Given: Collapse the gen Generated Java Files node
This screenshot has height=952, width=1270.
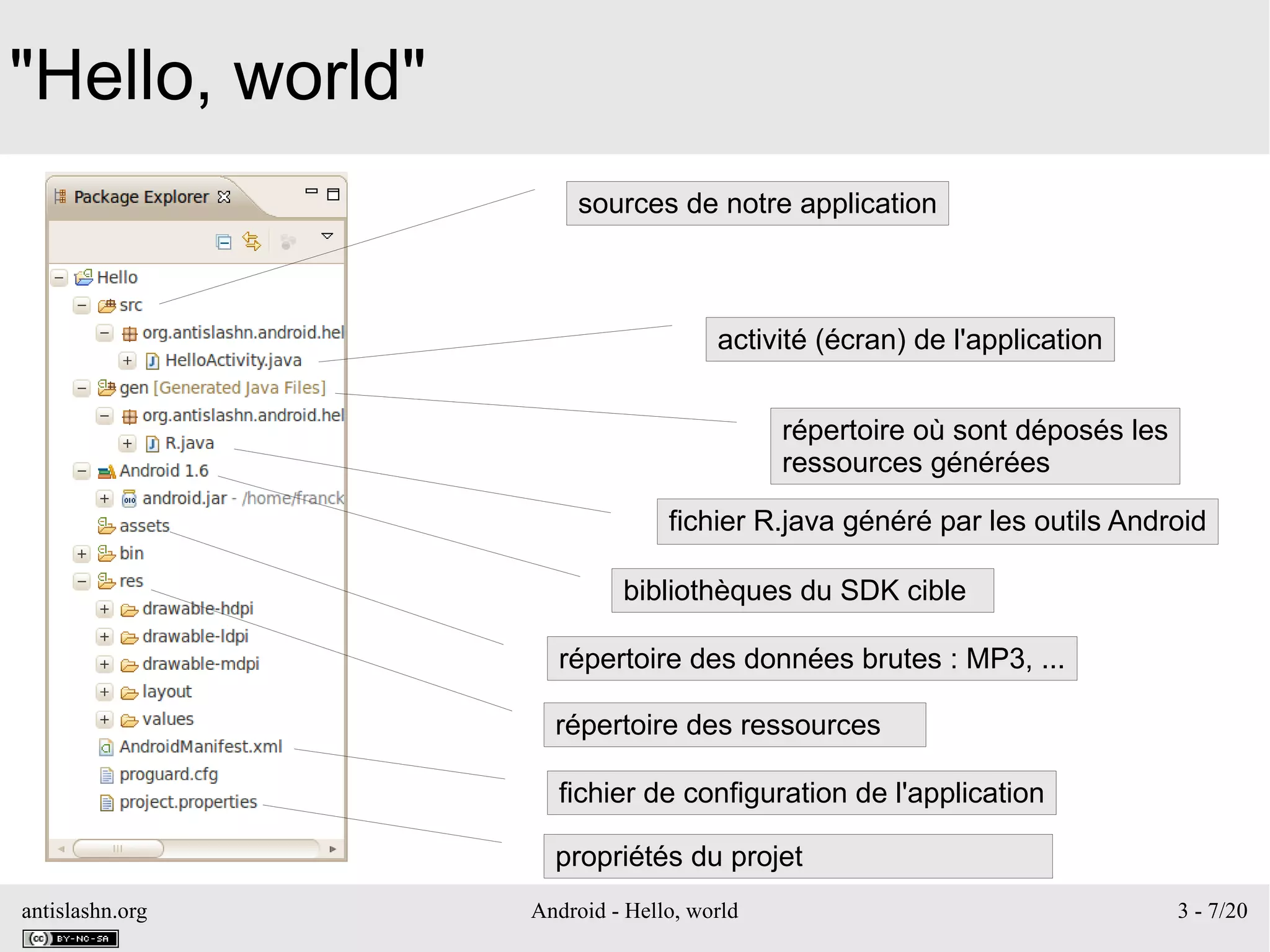Looking at the screenshot, I should (x=82, y=388).
